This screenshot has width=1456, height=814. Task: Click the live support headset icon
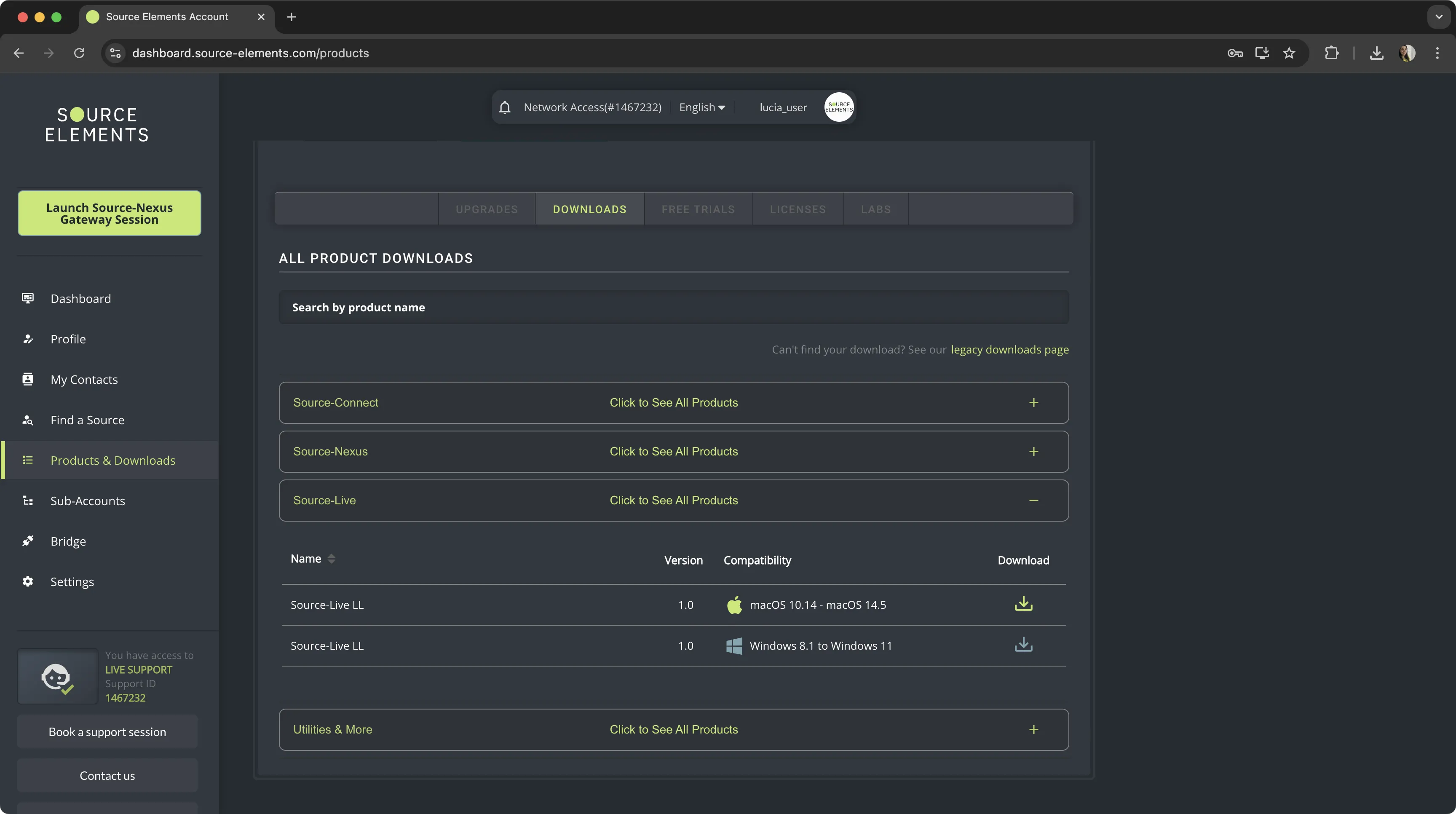[57, 677]
